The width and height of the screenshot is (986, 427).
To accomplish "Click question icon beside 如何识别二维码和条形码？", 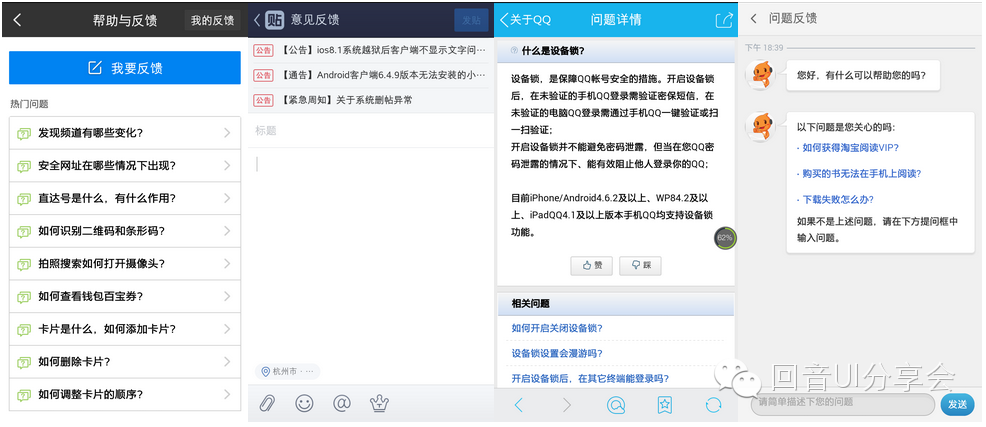I will tap(24, 231).
